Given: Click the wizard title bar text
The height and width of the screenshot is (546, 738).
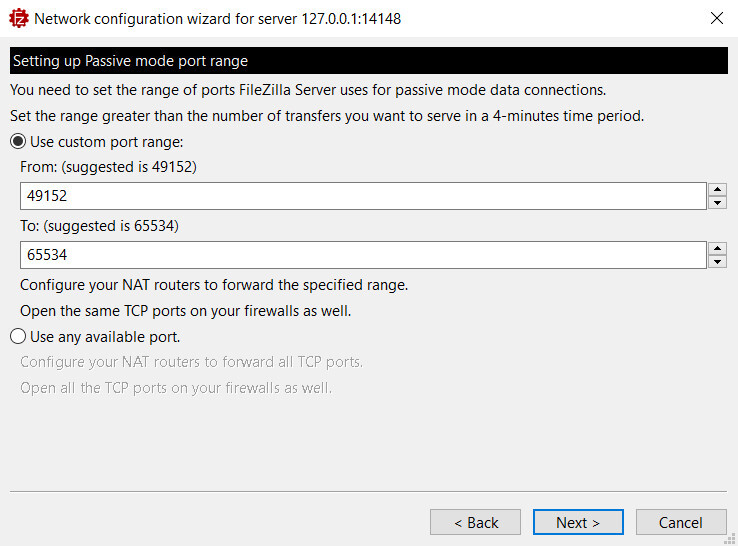Looking at the screenshot, I should coord(217,19).
